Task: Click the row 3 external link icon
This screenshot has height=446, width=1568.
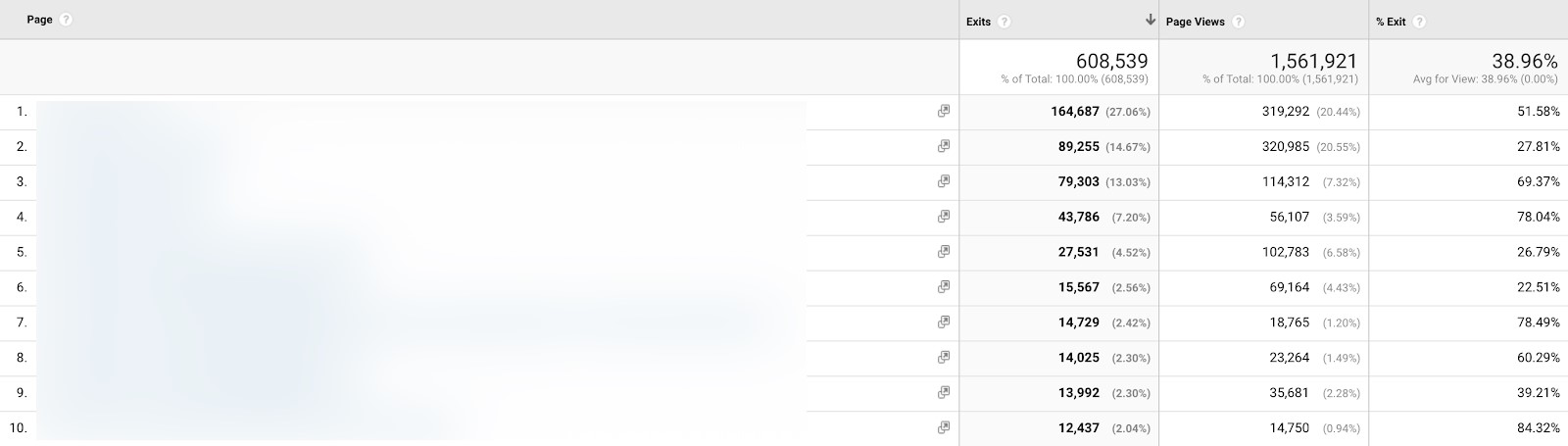Action: (x=944, y=181)
